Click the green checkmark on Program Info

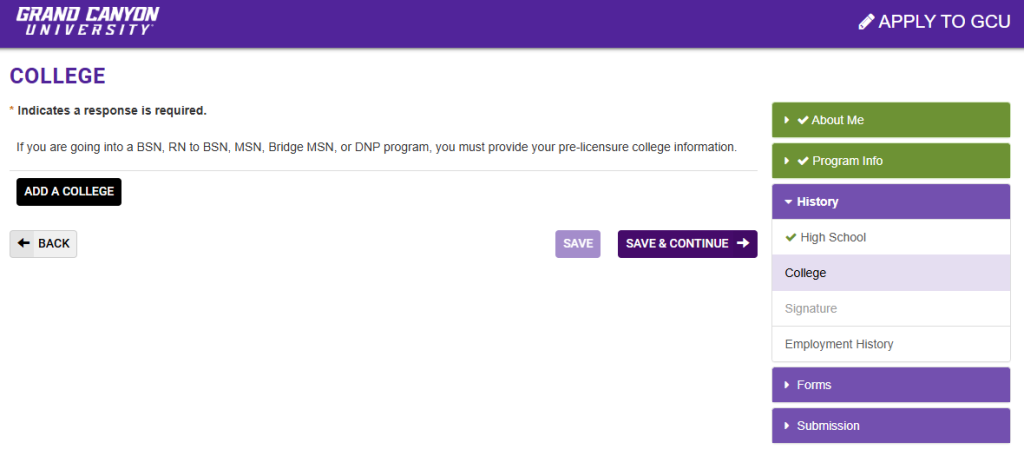click(802, 161)
